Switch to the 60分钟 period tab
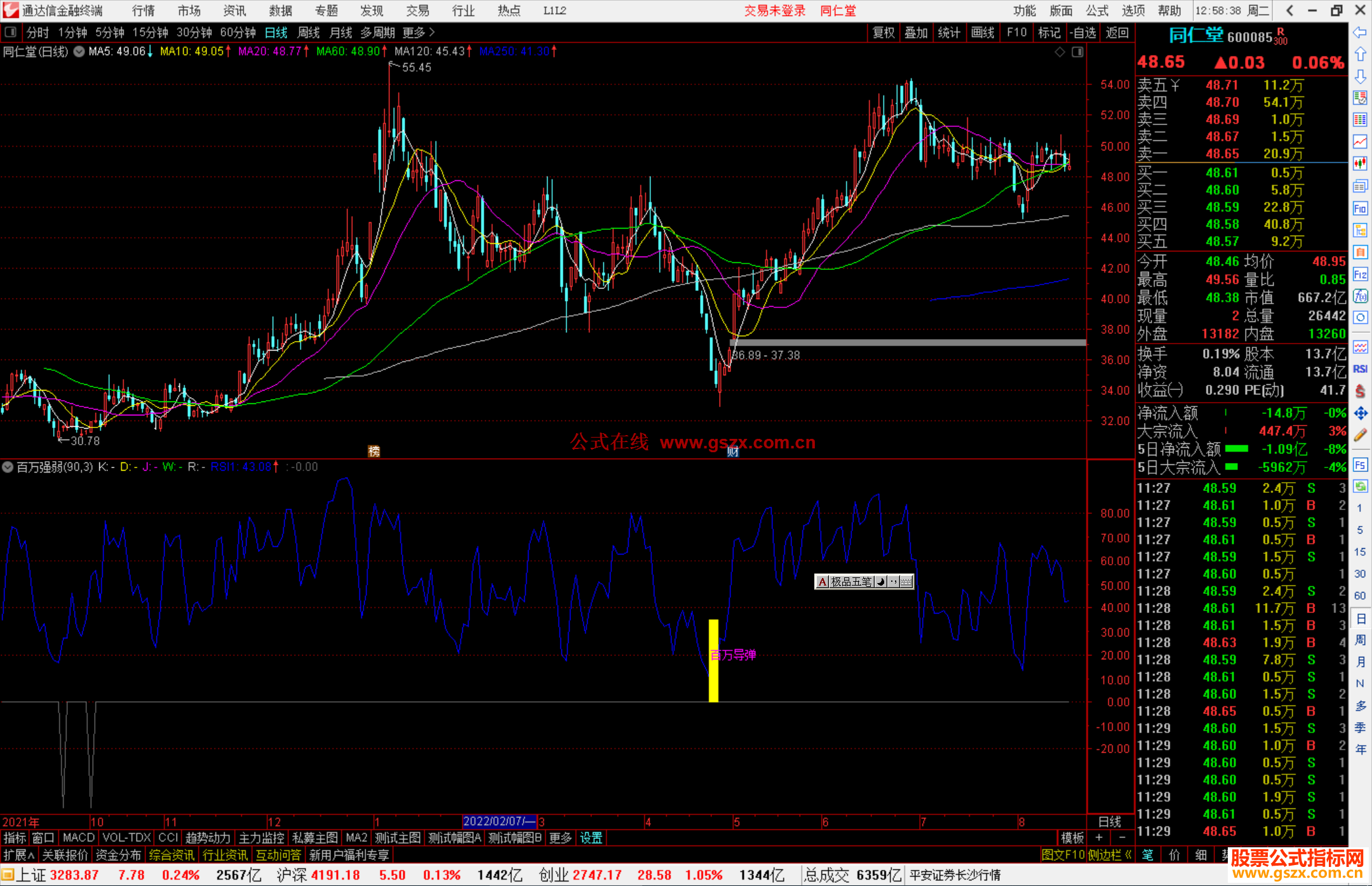 (x=238, y=32)
